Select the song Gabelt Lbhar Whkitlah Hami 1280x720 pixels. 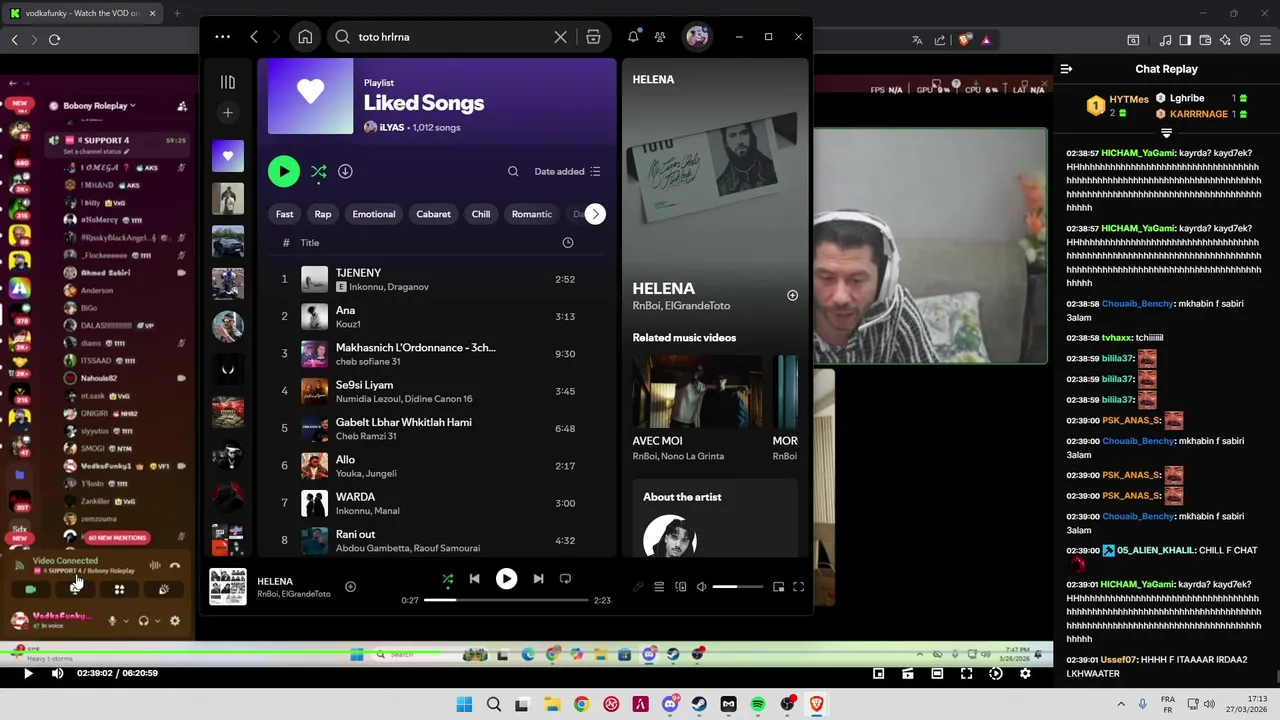[x=438, y=429]
